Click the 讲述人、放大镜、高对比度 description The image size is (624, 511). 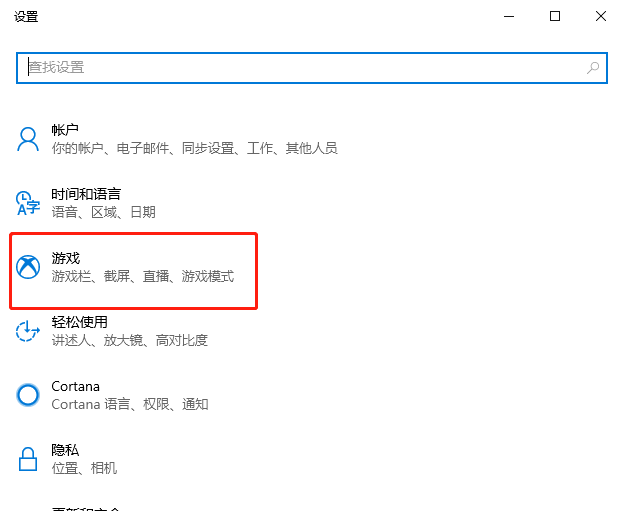(130, 340)
